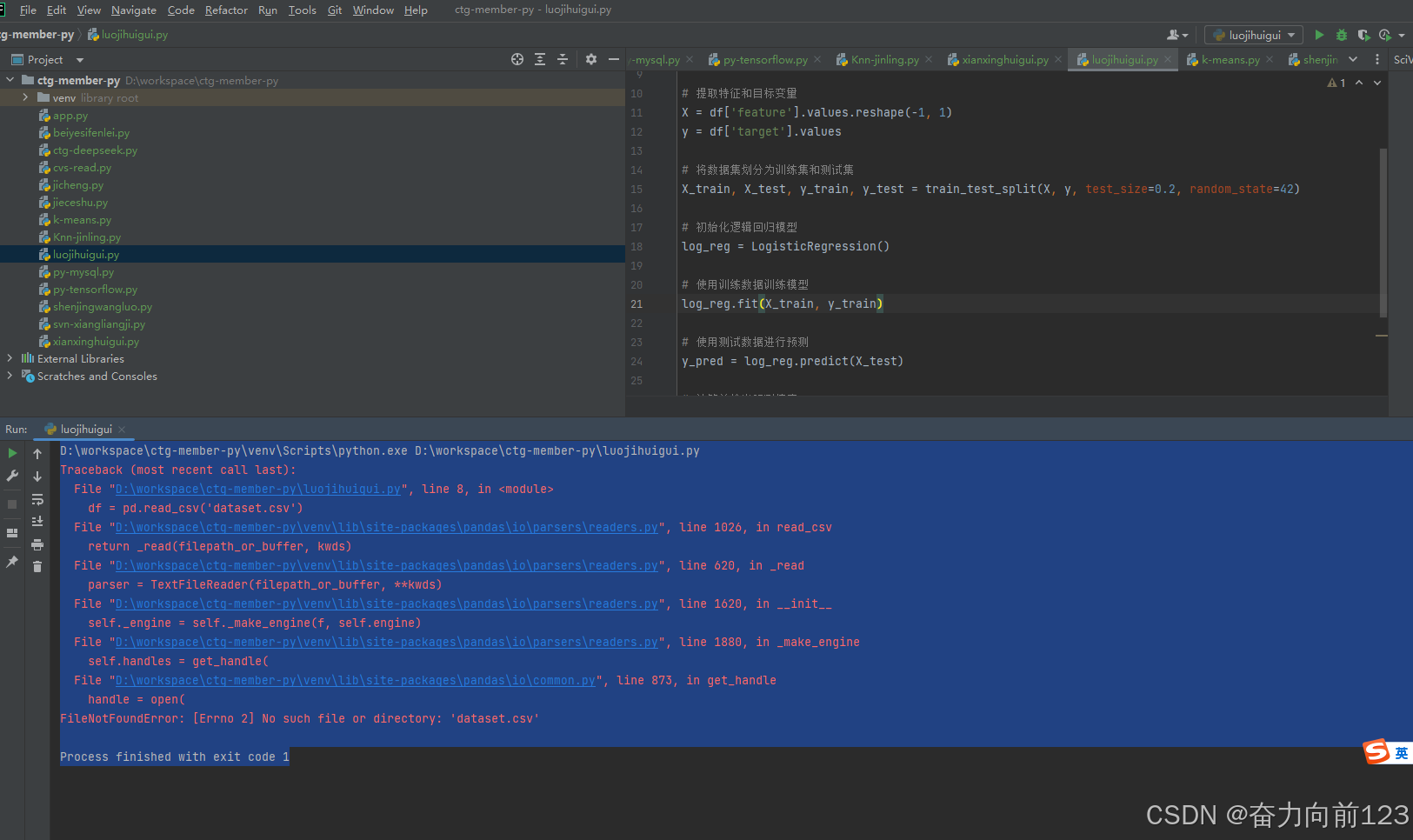Open the Git menu
Image resolution: width=1413 pixels, height=840 pixels.
[335, 10]
